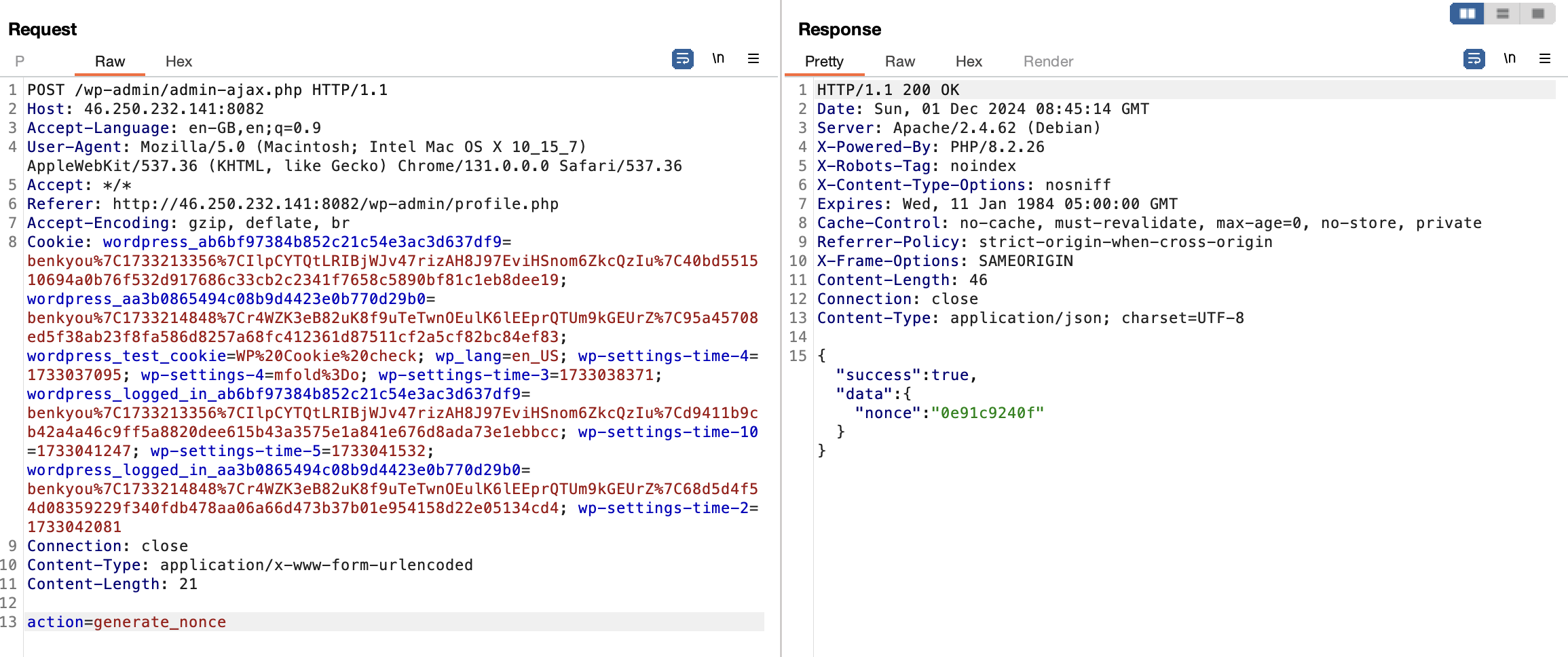
Task: Toggle show non-printable characters in Request panel
Action: pos(718,58)
